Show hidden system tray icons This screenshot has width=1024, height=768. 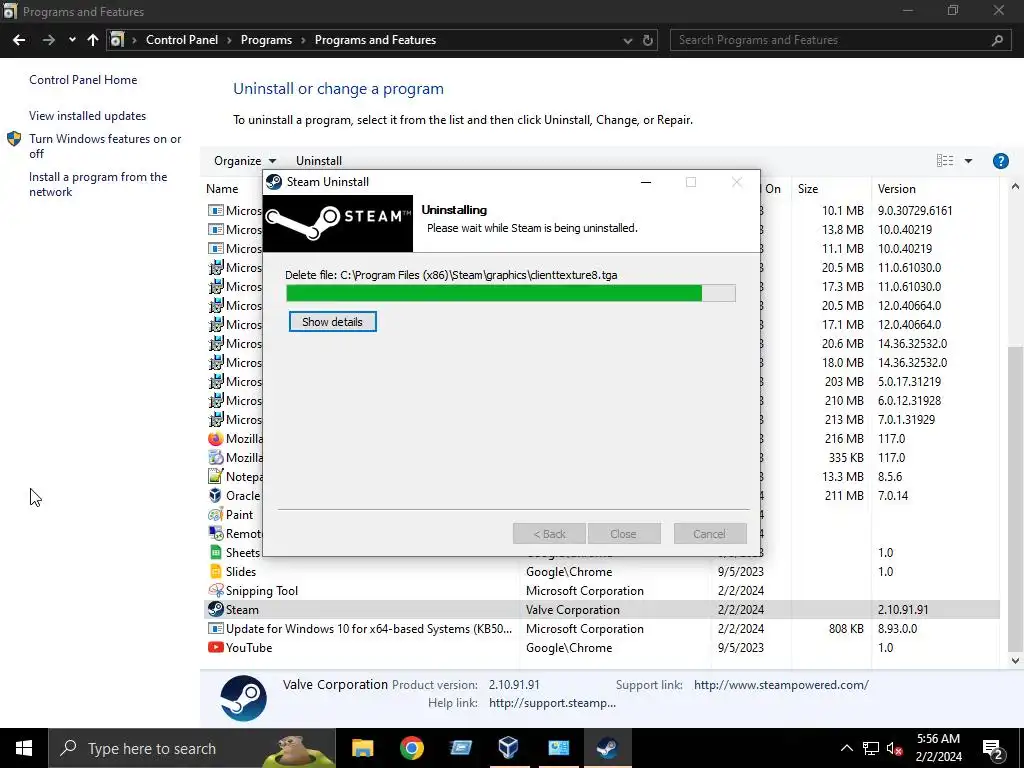point(846,748)
